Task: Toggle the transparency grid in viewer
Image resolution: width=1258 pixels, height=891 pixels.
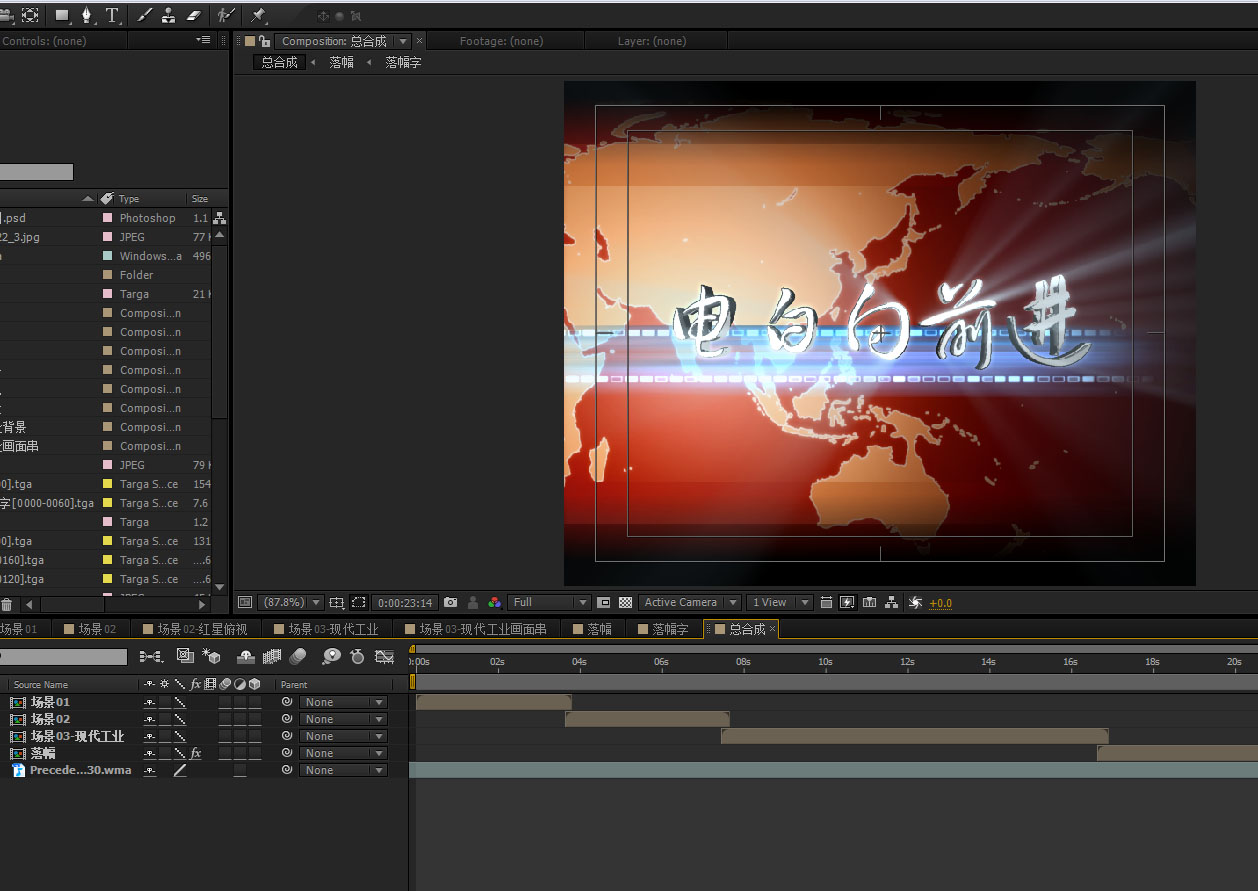Action: point(625,603)
